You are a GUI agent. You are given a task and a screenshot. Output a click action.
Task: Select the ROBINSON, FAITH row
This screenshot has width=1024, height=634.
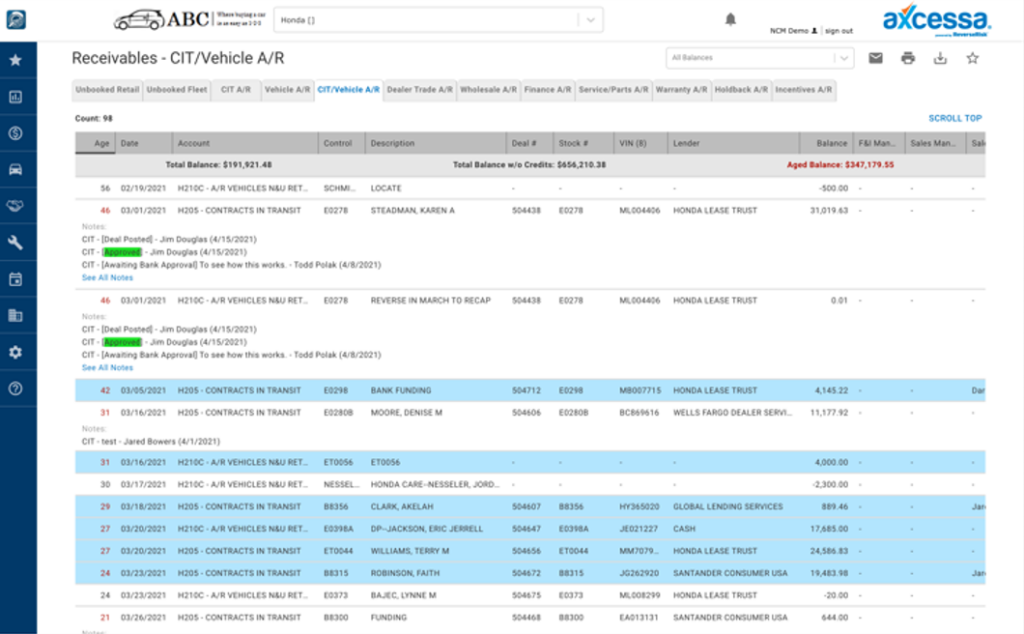530,573
